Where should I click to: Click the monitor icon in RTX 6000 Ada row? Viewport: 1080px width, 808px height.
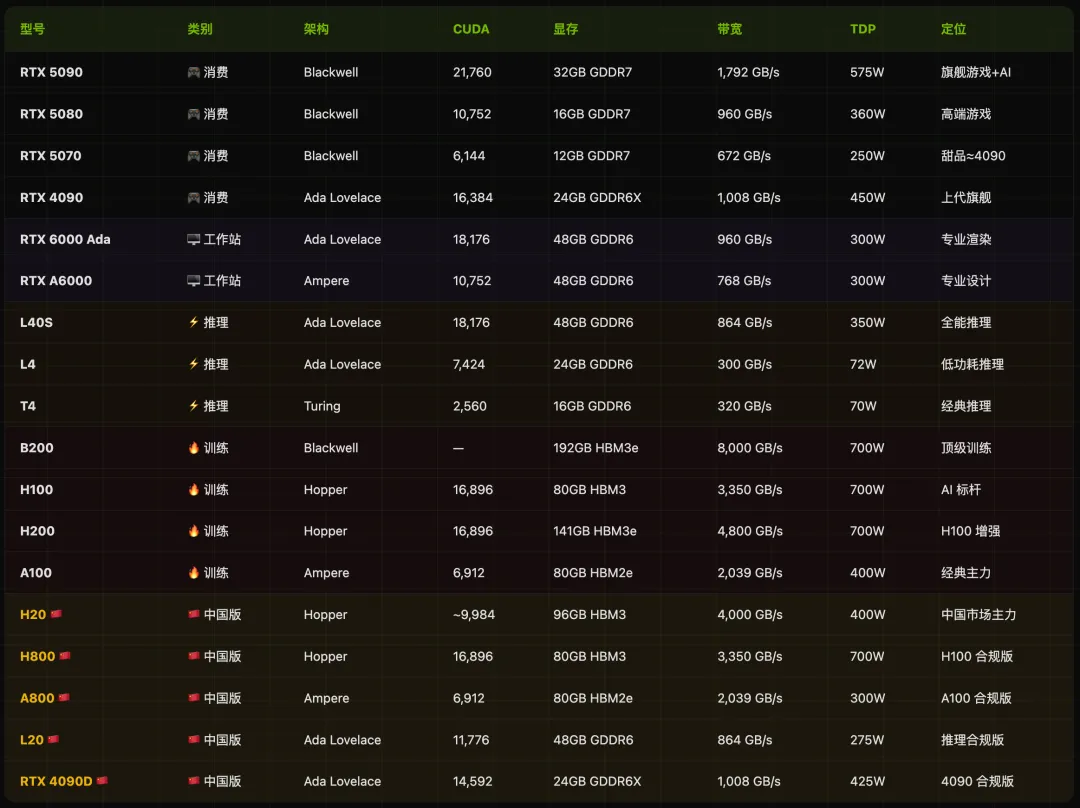(x=194, y=240)
